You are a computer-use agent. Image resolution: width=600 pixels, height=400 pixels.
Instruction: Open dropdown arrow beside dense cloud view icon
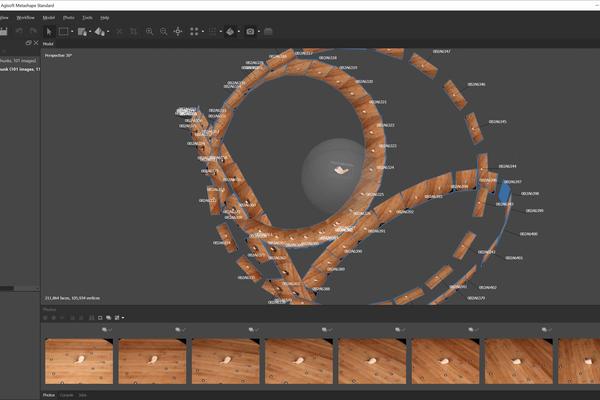point(220,32)
